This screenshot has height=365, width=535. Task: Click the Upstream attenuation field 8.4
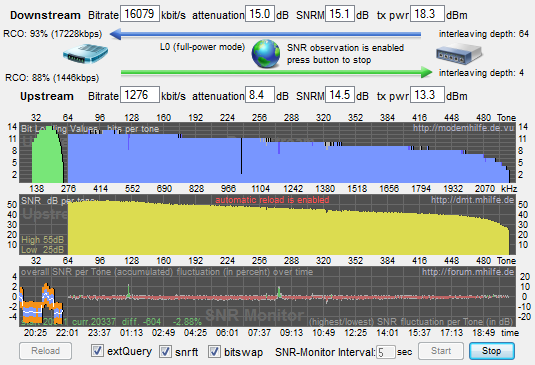(260, 94)
